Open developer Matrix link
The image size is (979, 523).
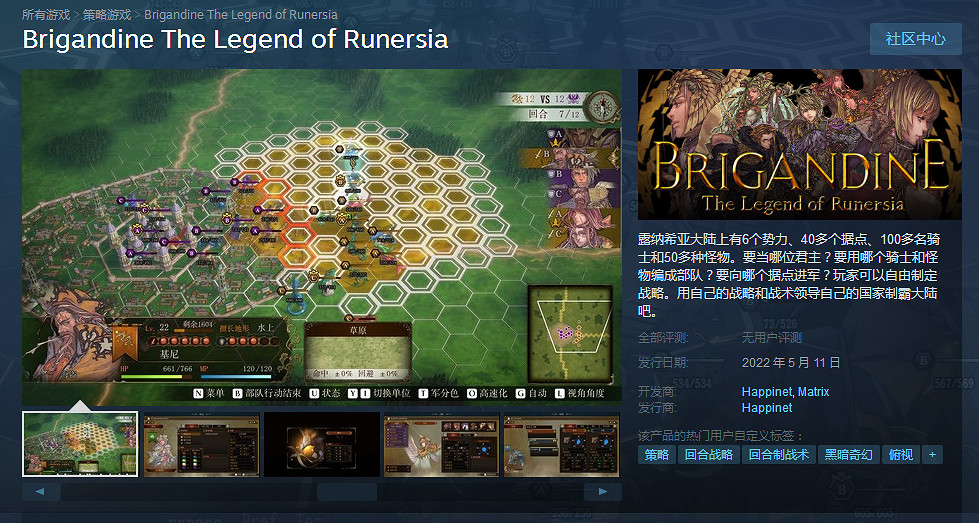click(814, 392)
